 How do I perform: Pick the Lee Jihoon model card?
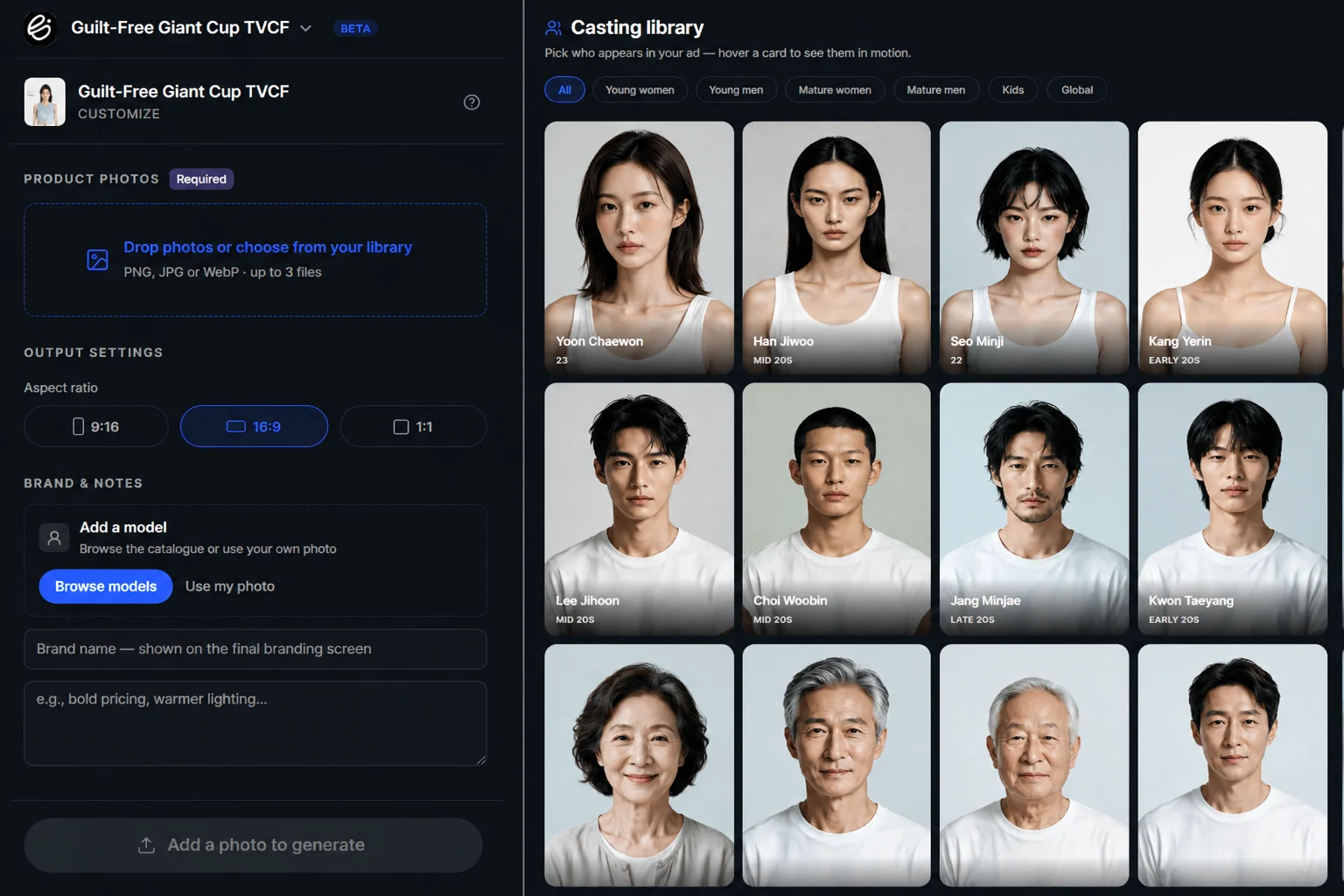tap(639, 508)
